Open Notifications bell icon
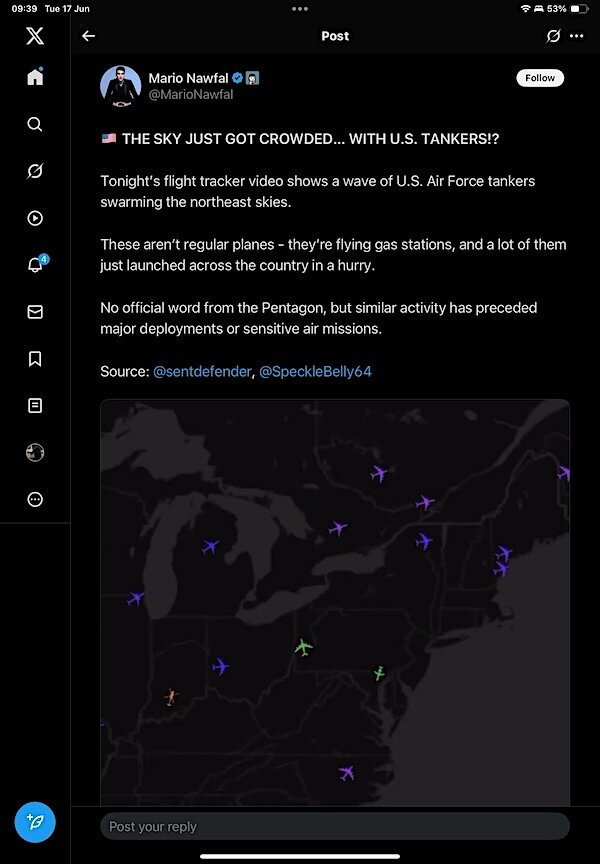Screen dimensions: 600x864 (x=35, y=265)
